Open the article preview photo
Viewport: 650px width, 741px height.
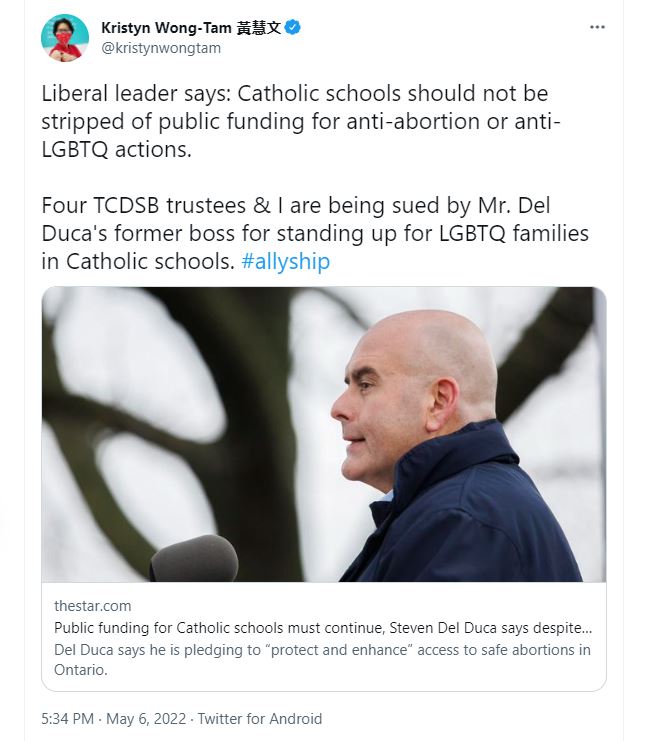(x=324, y=434)
